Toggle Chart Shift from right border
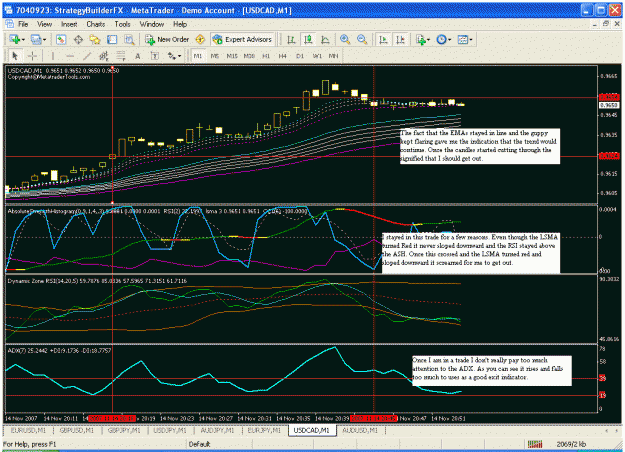The height and width of the screenshot is (452, 625). point(400,39)
